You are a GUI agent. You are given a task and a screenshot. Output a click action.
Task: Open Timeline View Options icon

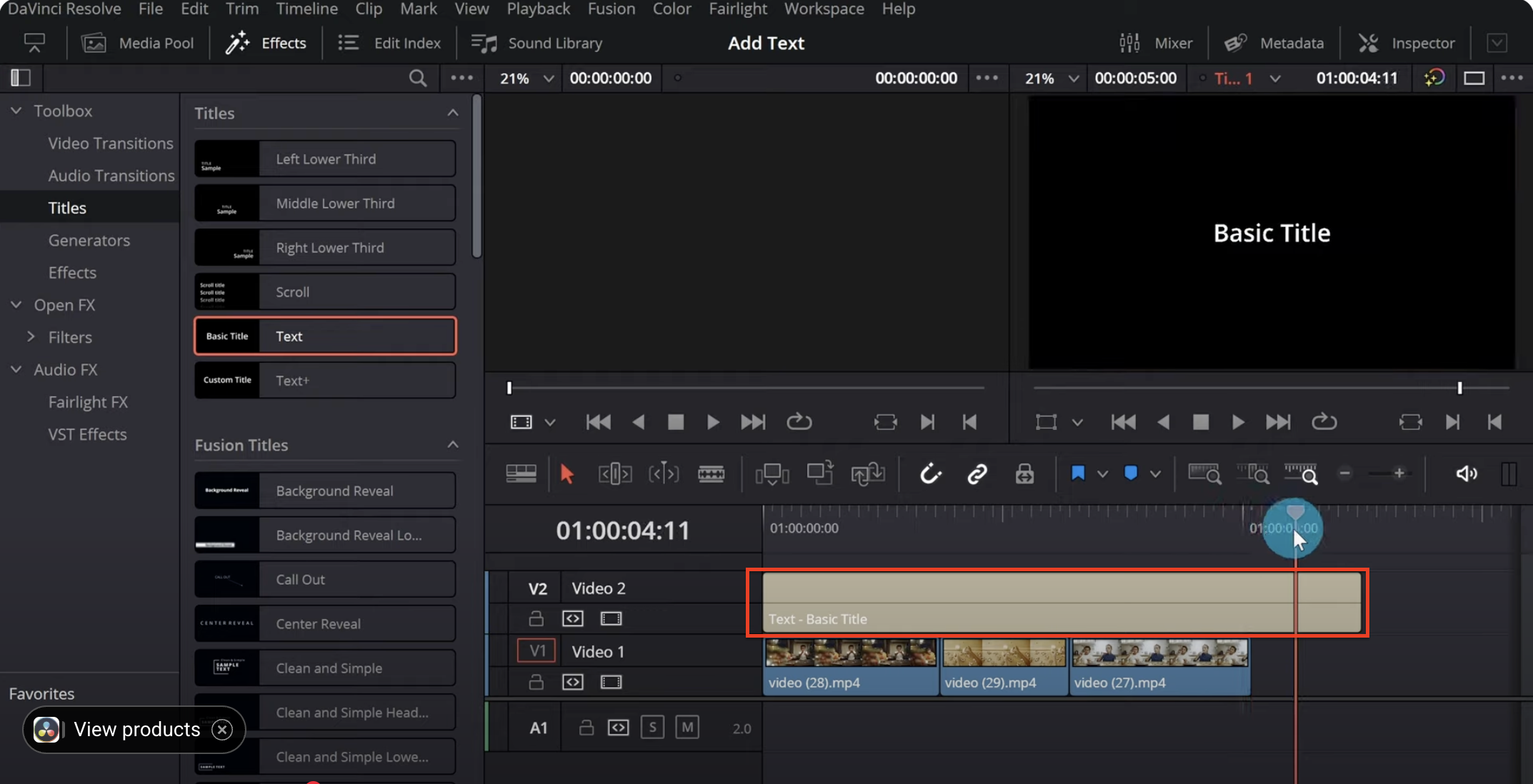coord(521,473)
